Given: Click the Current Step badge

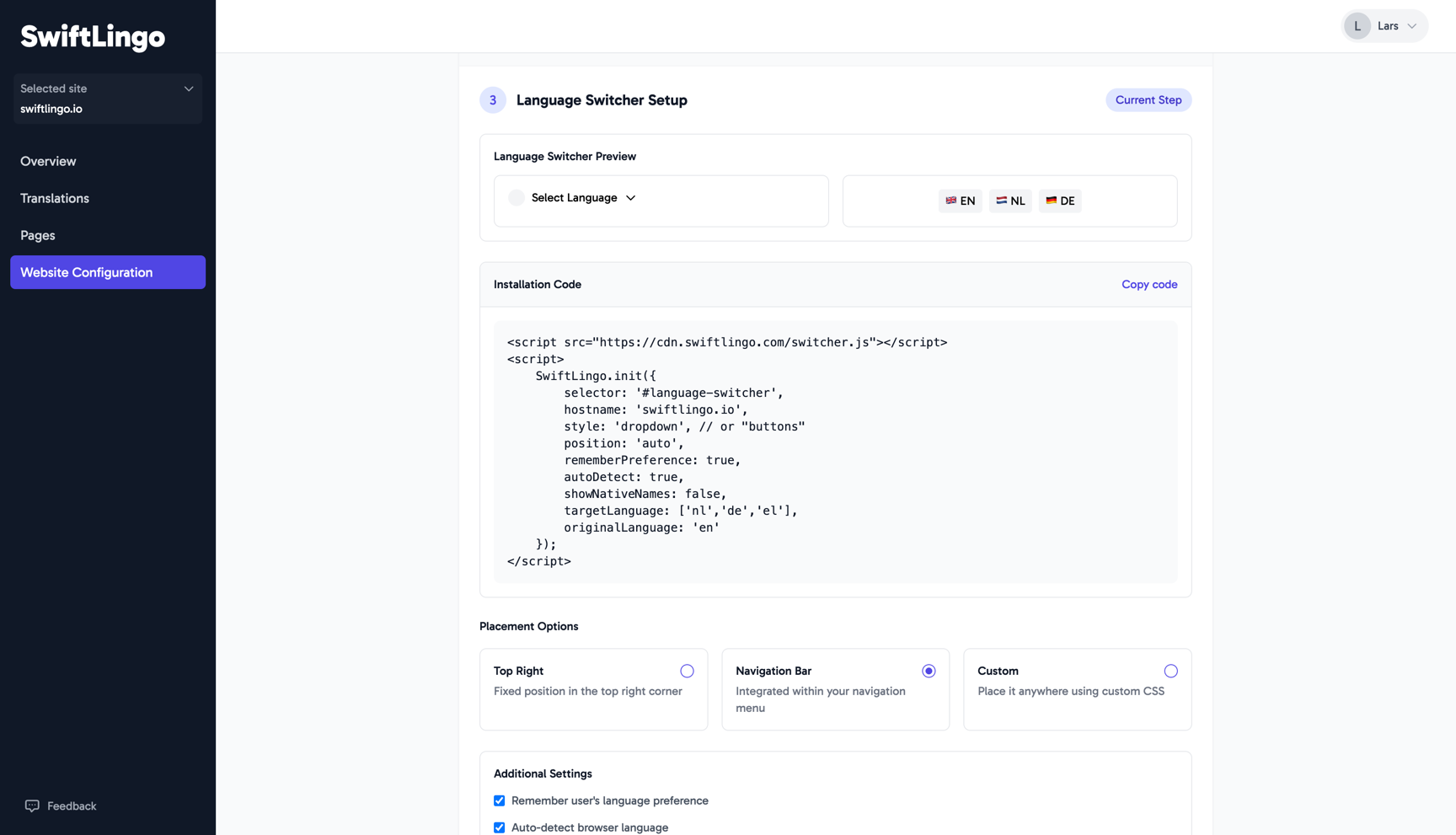Looking at the screenshot, I should [1148, 100].
